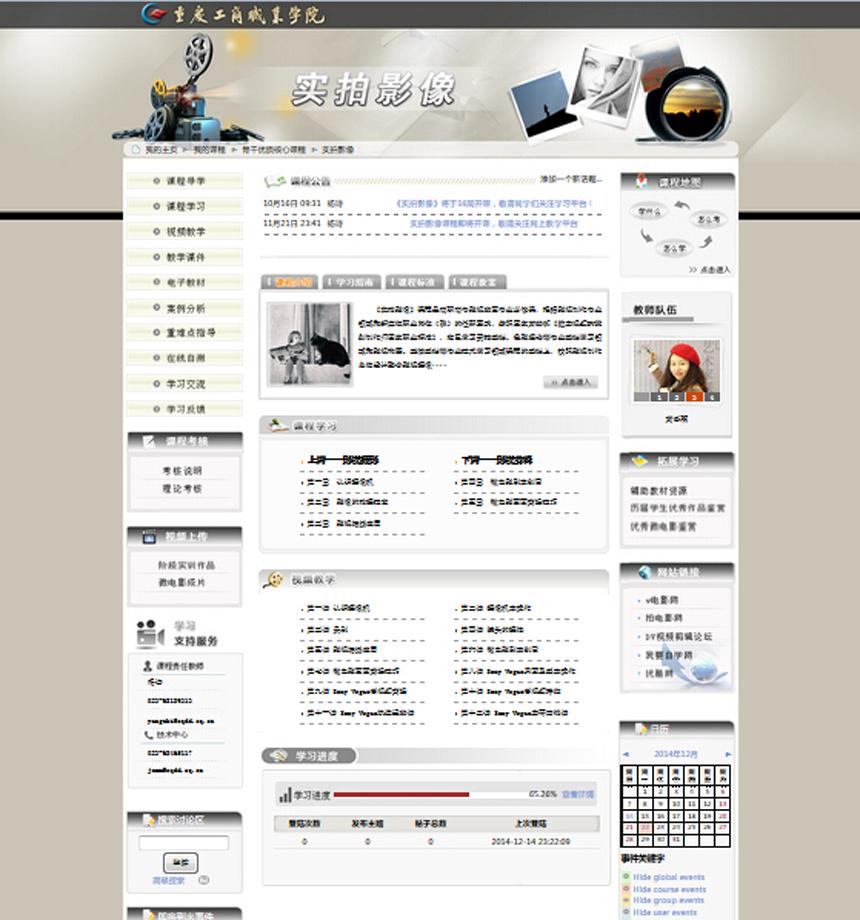Click the forum search input field
Image resolution: width=860 pixels, height=920 pixels.
tap(183, 843)
